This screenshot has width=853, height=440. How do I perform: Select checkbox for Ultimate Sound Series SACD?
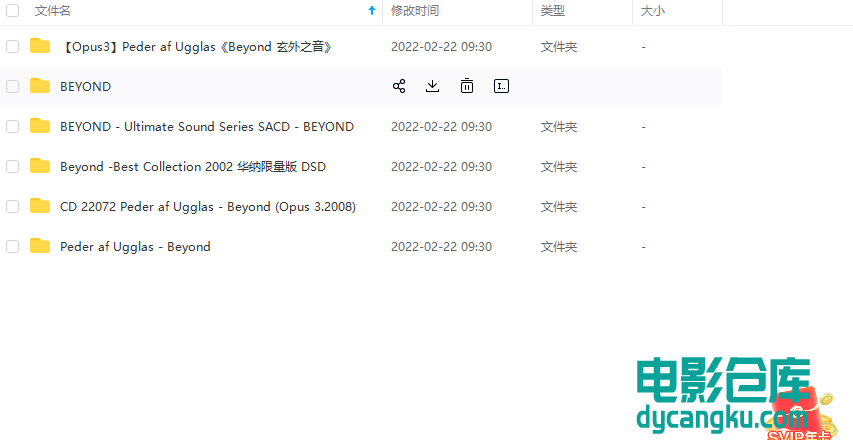point(13,127)
